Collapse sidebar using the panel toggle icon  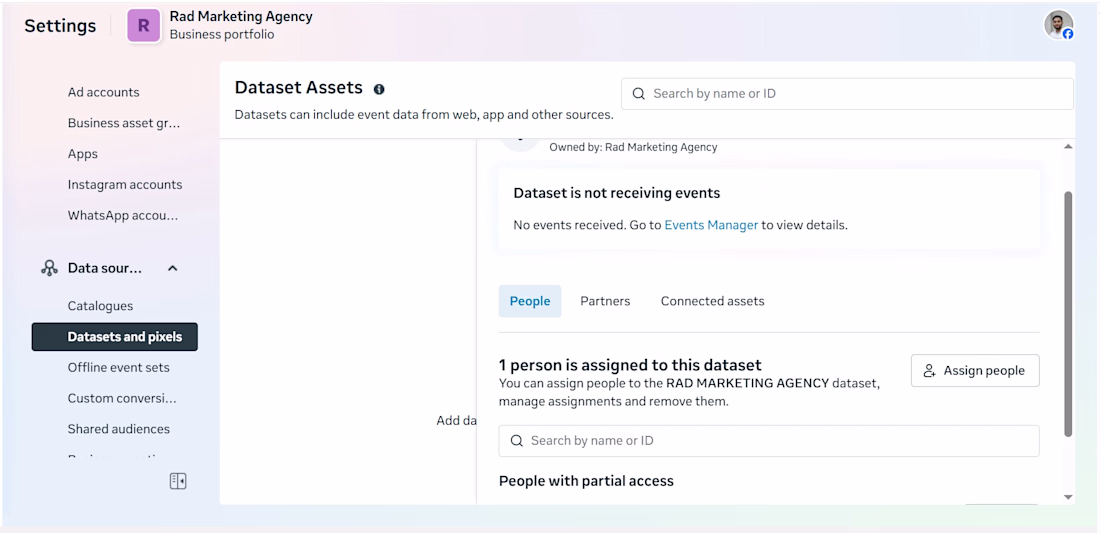point(178,481)
